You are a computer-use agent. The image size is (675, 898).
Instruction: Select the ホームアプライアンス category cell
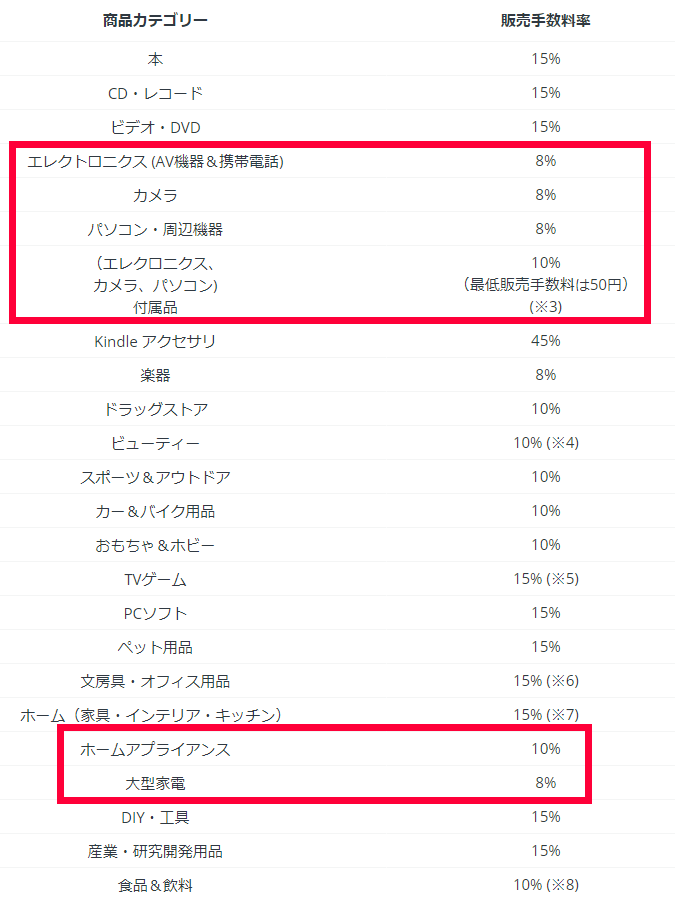point(155,749)
